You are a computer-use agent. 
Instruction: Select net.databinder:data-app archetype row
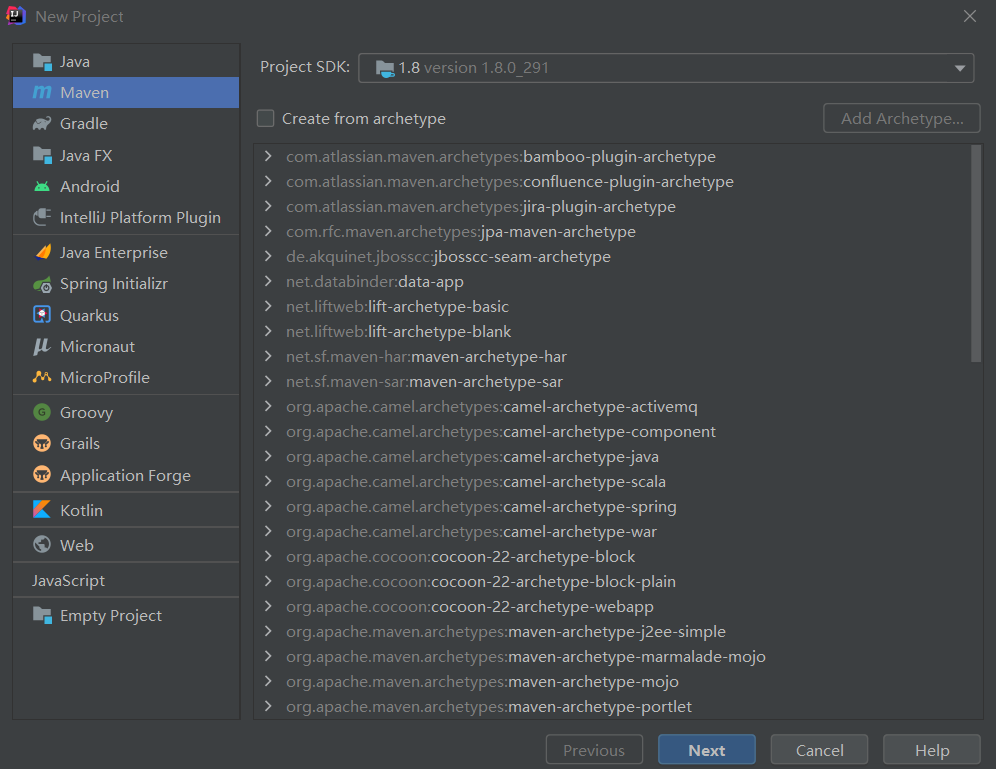pos(612,281)
